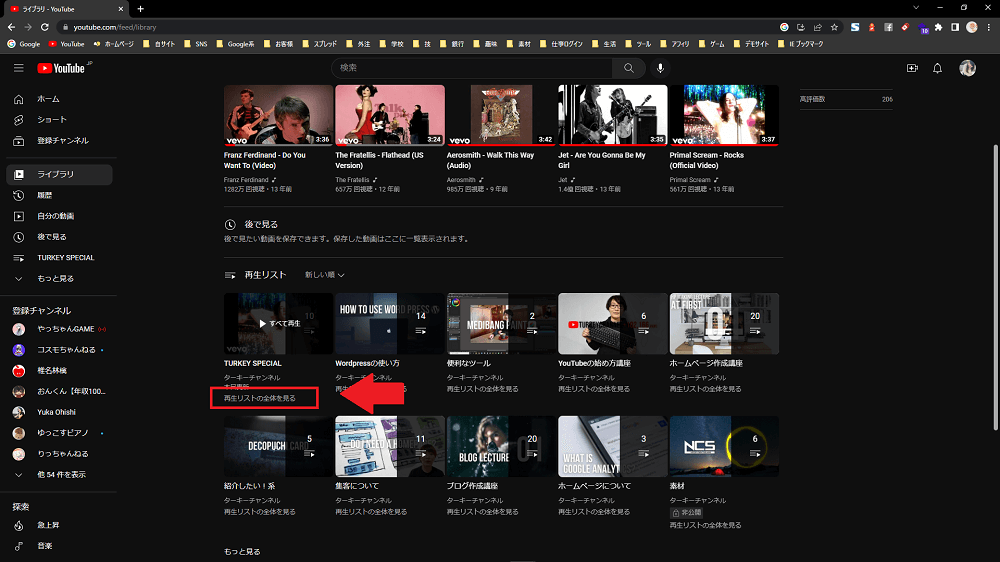
Task: Open ホームページについて playlist title
Action: [594, 486]
